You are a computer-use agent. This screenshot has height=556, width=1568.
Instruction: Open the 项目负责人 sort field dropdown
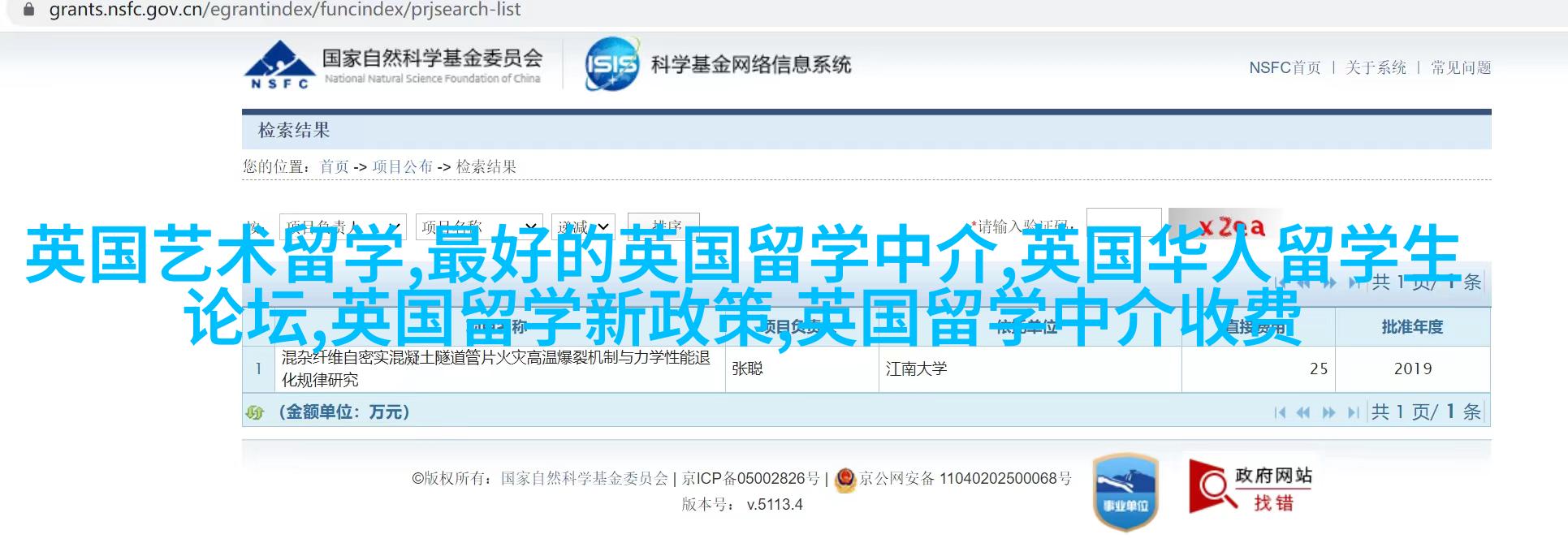pos(342,226)
